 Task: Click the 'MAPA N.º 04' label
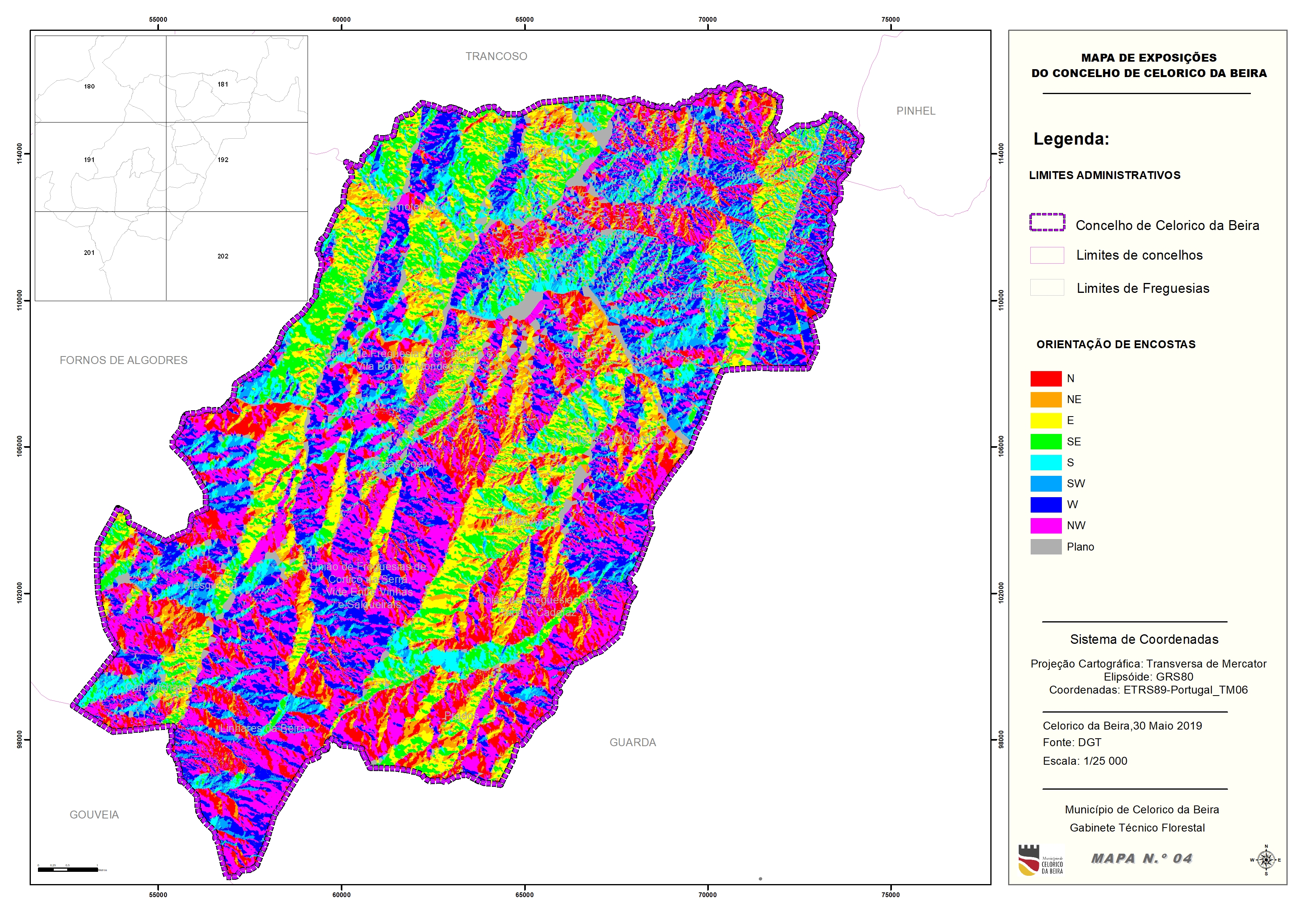click(x=1141, y=858)
